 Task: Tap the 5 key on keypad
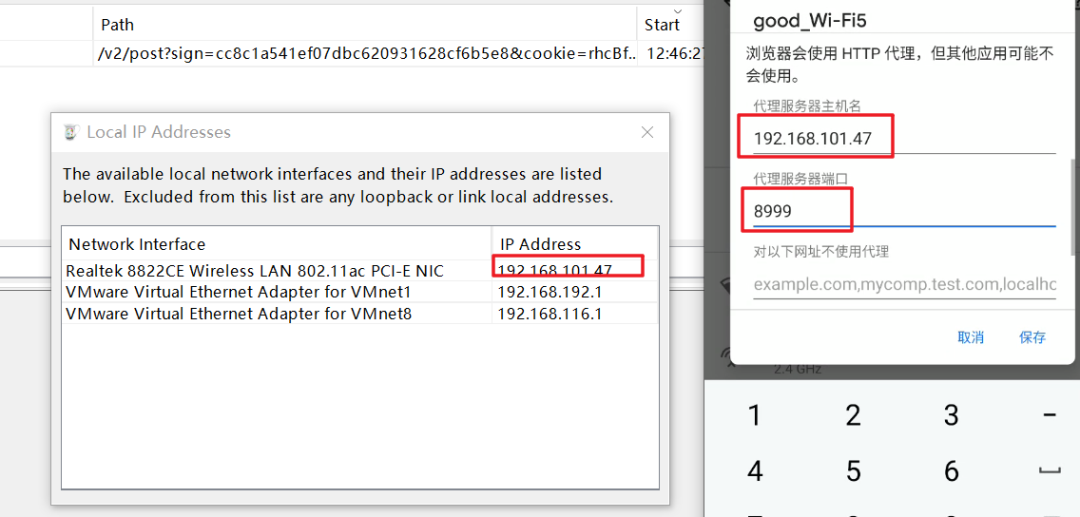tap(853, 472)
